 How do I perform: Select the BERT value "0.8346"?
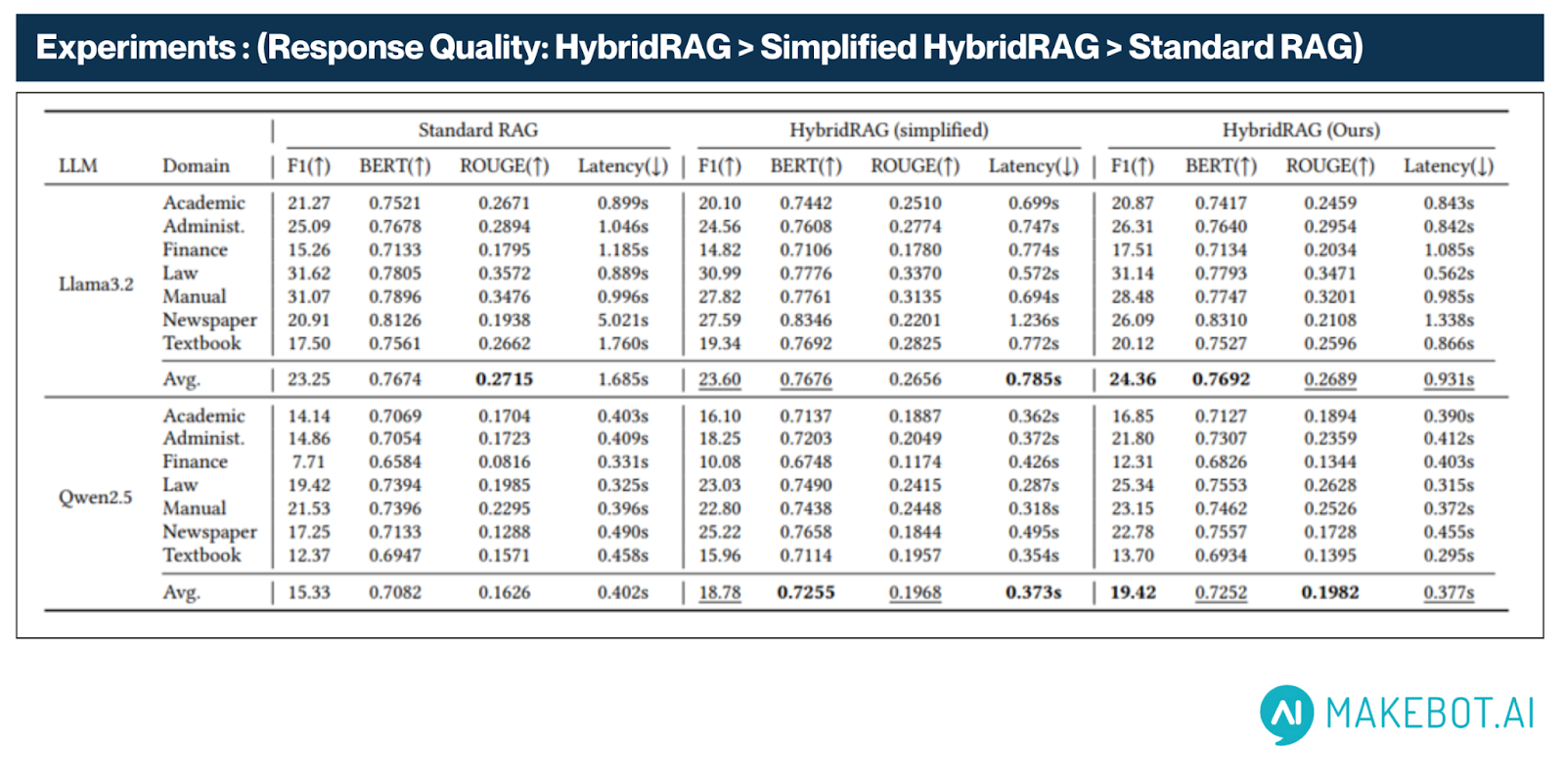pyautogui.click(x=806, y=321)
